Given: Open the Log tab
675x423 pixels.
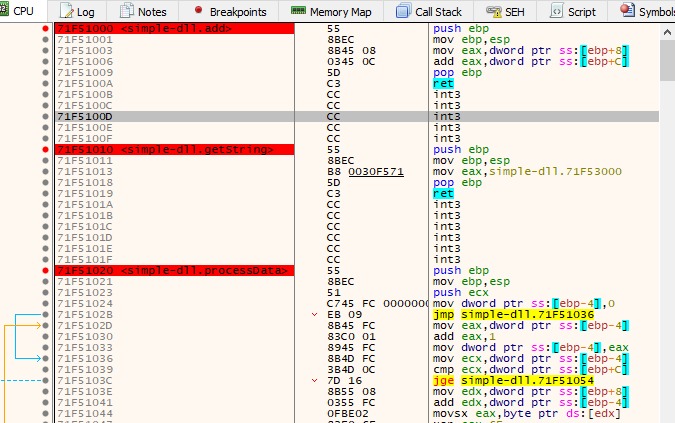Looking at the screenshot, I should point(77,11).
